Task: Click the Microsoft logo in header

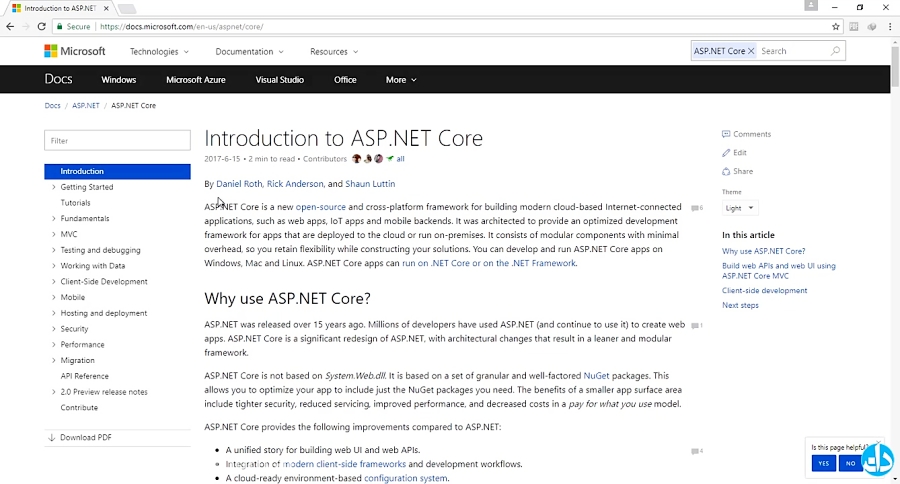Action: pyautogui.click(x=75, y=51)
